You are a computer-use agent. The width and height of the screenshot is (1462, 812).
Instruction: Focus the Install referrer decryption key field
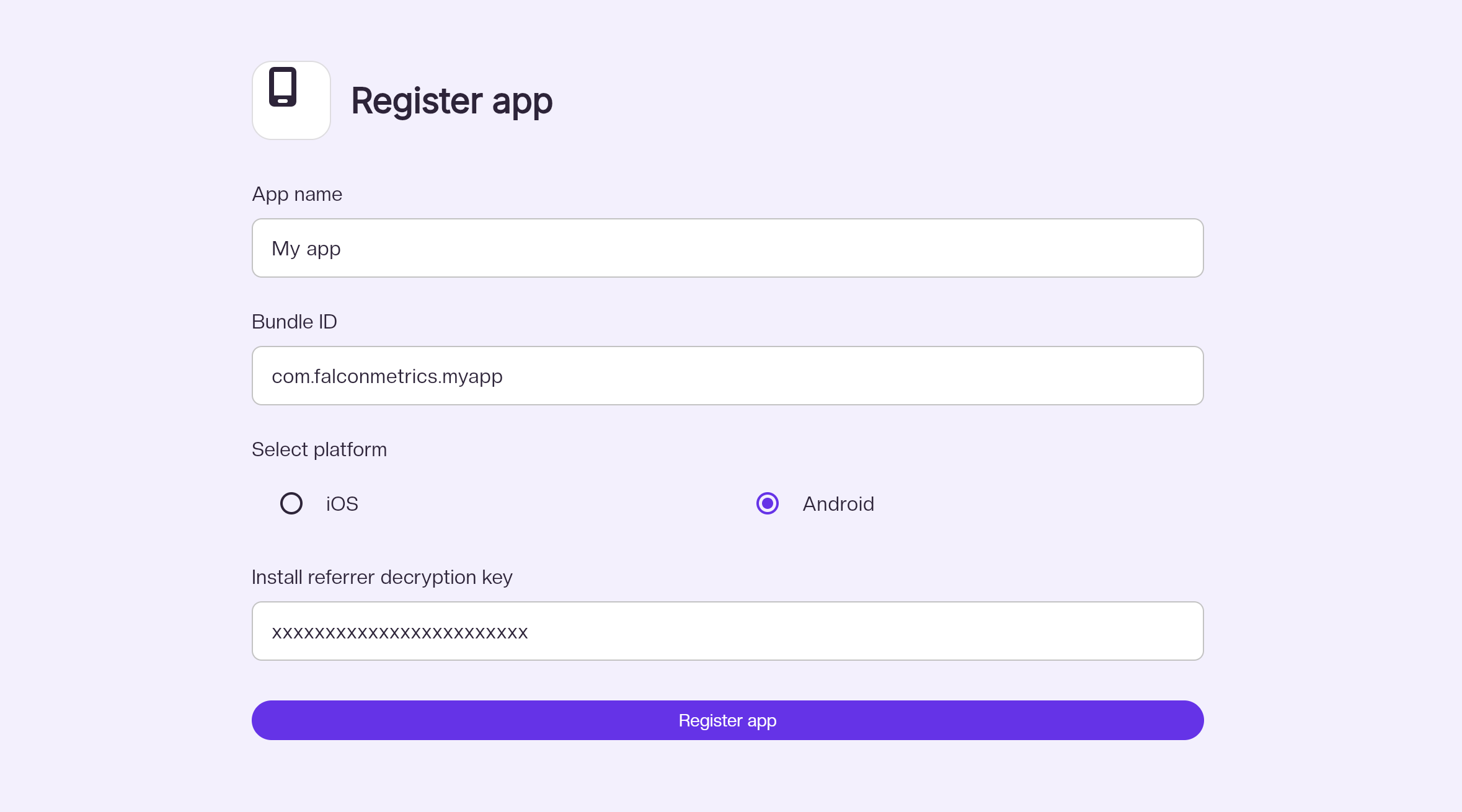pyautogui.click(x=727, y=631)
